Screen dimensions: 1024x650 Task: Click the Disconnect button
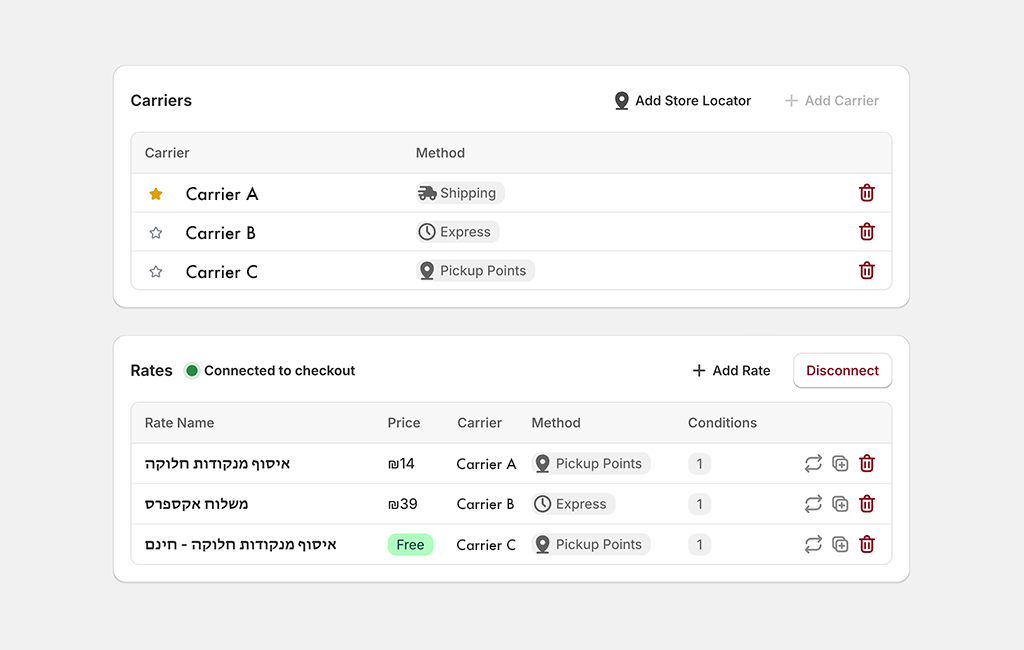[842, 370]
